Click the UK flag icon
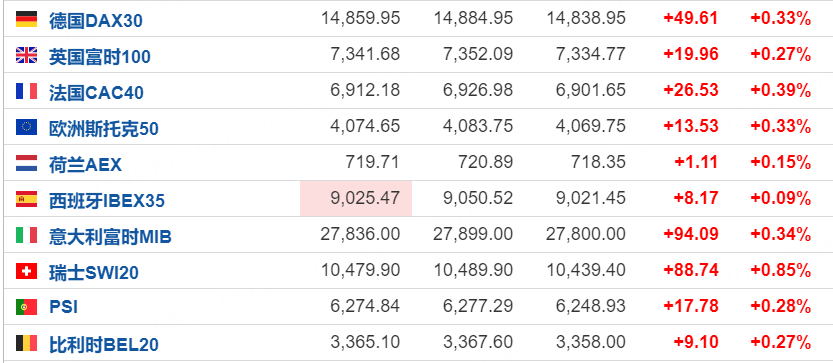 pos(26,55)
